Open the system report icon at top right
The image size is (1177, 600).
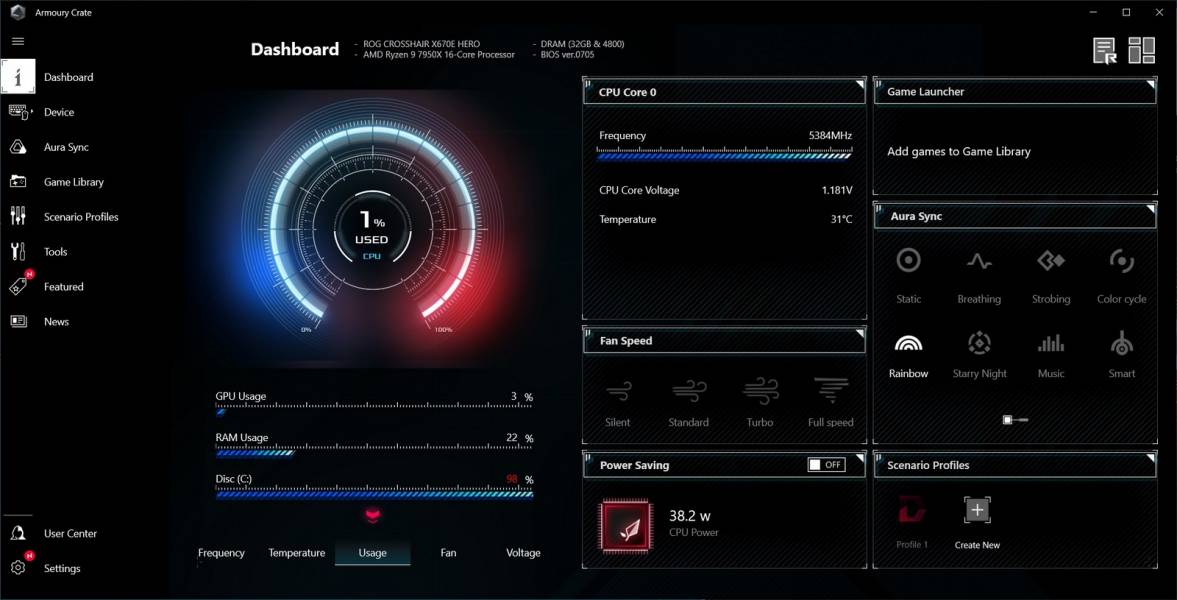tap(1104, 50)
